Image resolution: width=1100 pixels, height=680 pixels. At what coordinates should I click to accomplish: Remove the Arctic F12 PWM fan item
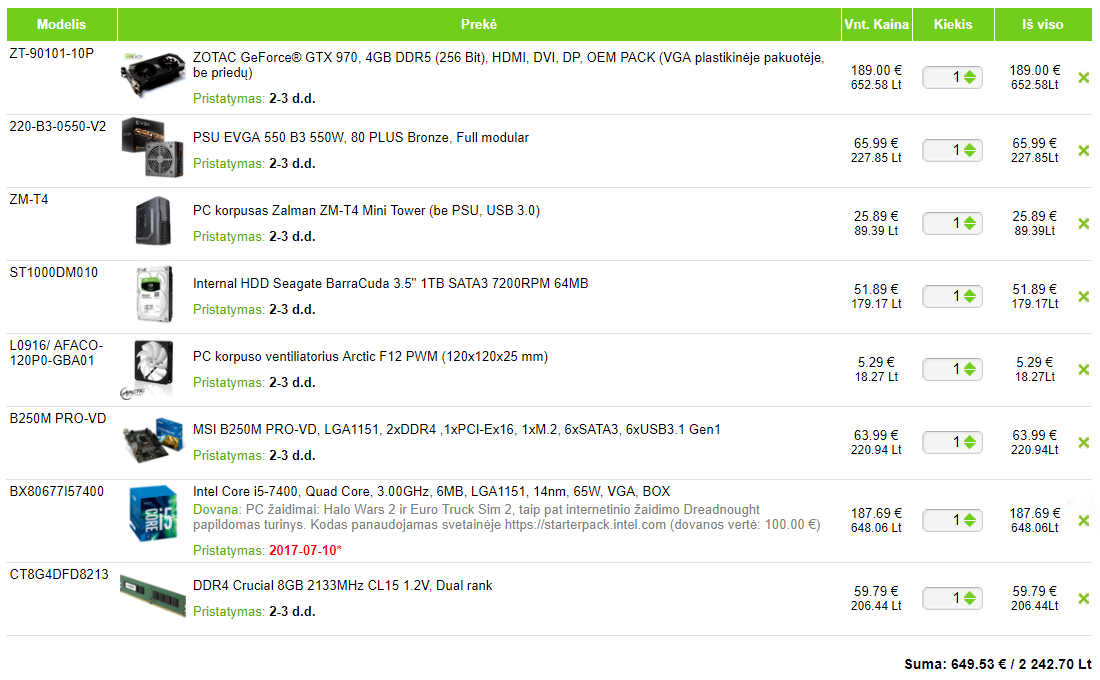[x=1084, y=369]
